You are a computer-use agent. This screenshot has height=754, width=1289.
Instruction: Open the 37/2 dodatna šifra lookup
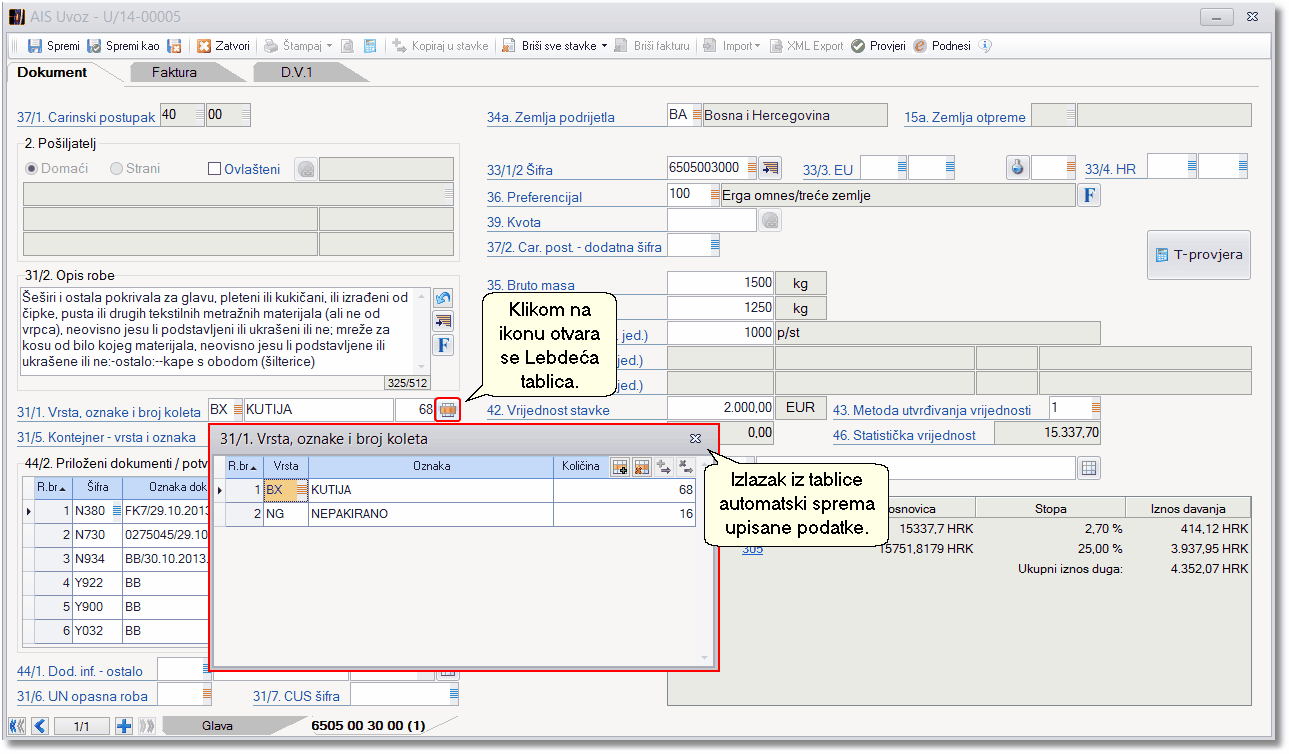pos(714,245)
